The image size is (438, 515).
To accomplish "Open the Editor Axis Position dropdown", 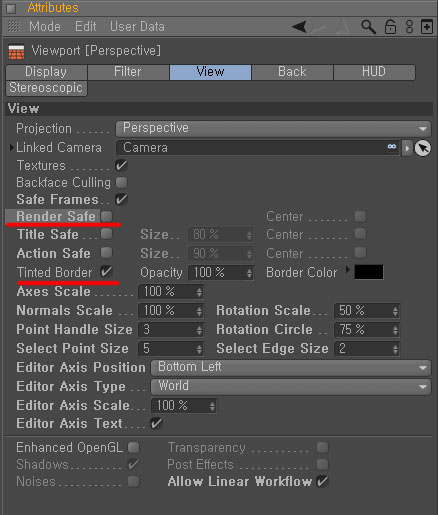I will point(291,368).
